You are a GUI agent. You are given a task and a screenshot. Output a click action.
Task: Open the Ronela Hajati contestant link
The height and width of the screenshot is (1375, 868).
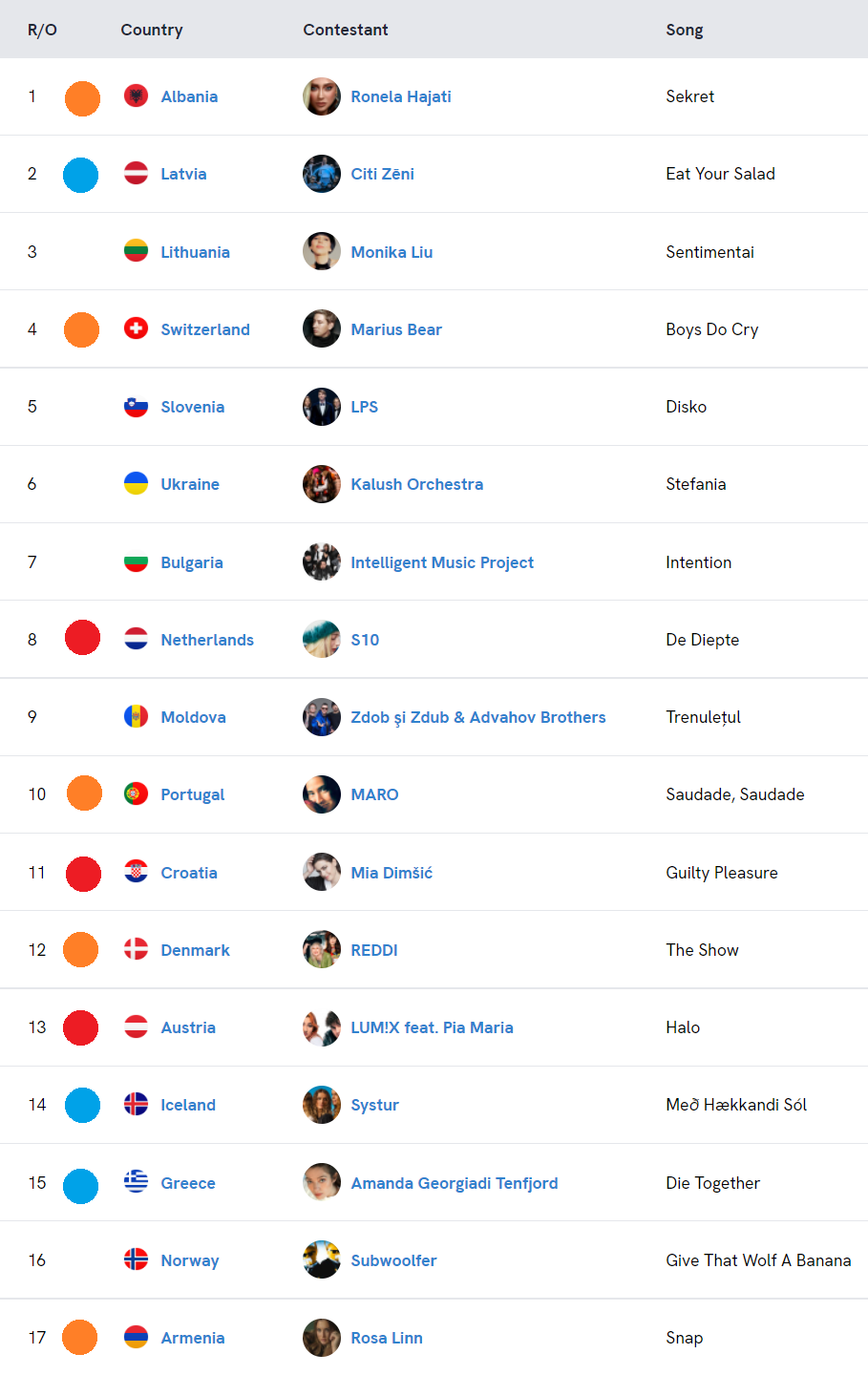[x=401, y=96]
